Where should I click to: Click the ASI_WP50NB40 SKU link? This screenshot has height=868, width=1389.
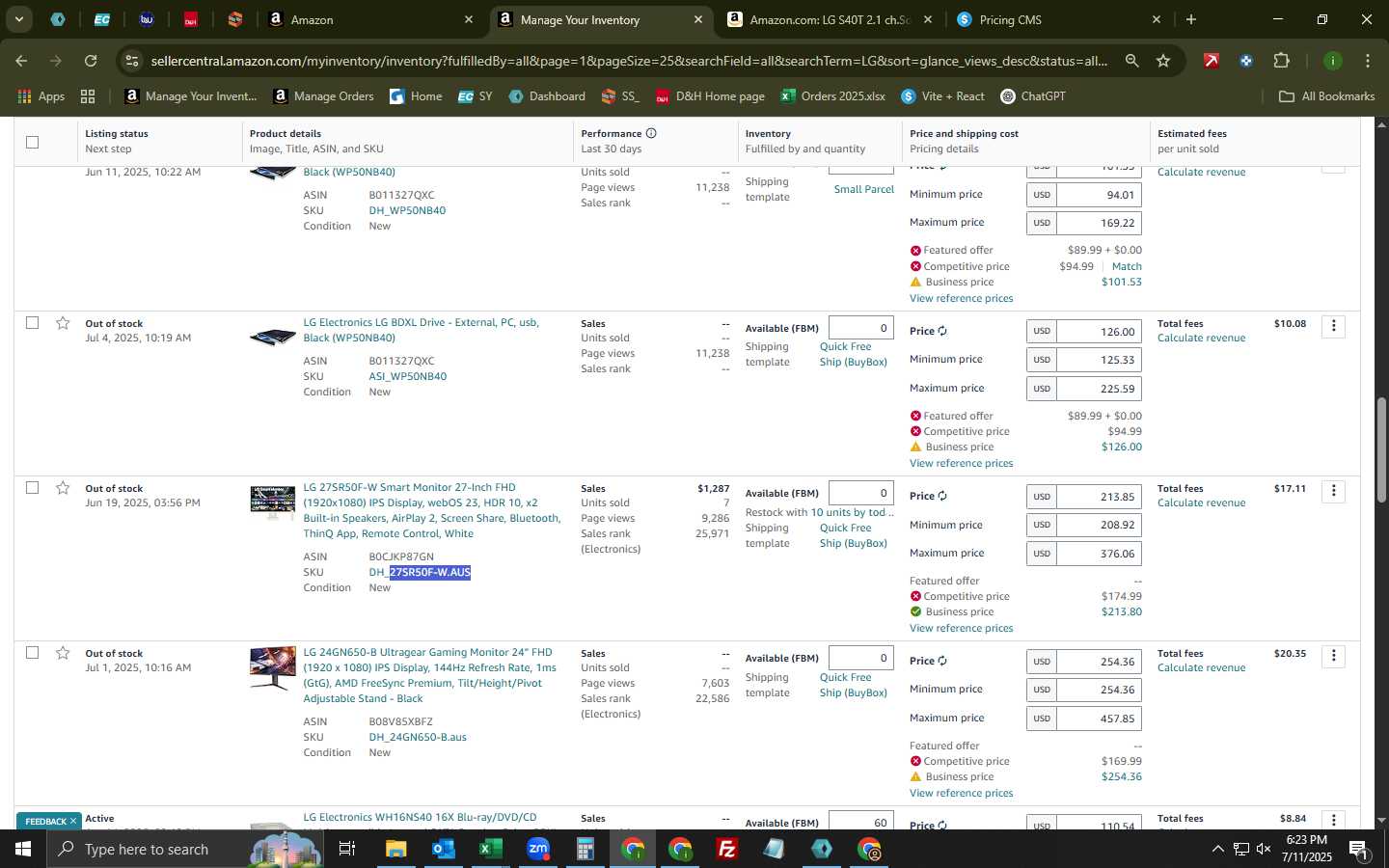[407, 376]
